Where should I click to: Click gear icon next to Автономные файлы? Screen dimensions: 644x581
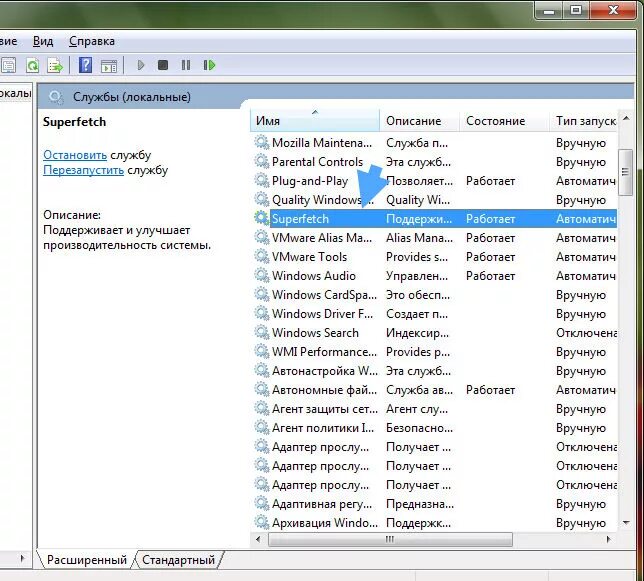(261, 389)
